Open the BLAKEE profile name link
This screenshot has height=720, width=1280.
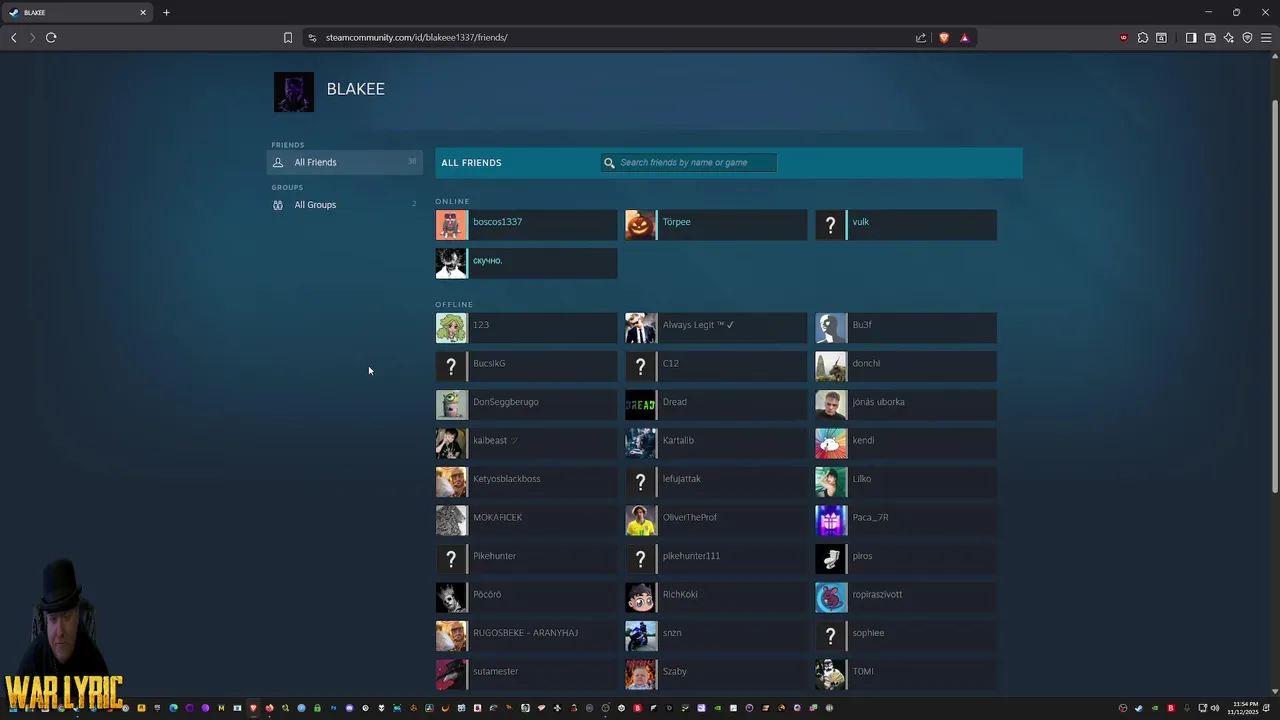click(355, 89)
